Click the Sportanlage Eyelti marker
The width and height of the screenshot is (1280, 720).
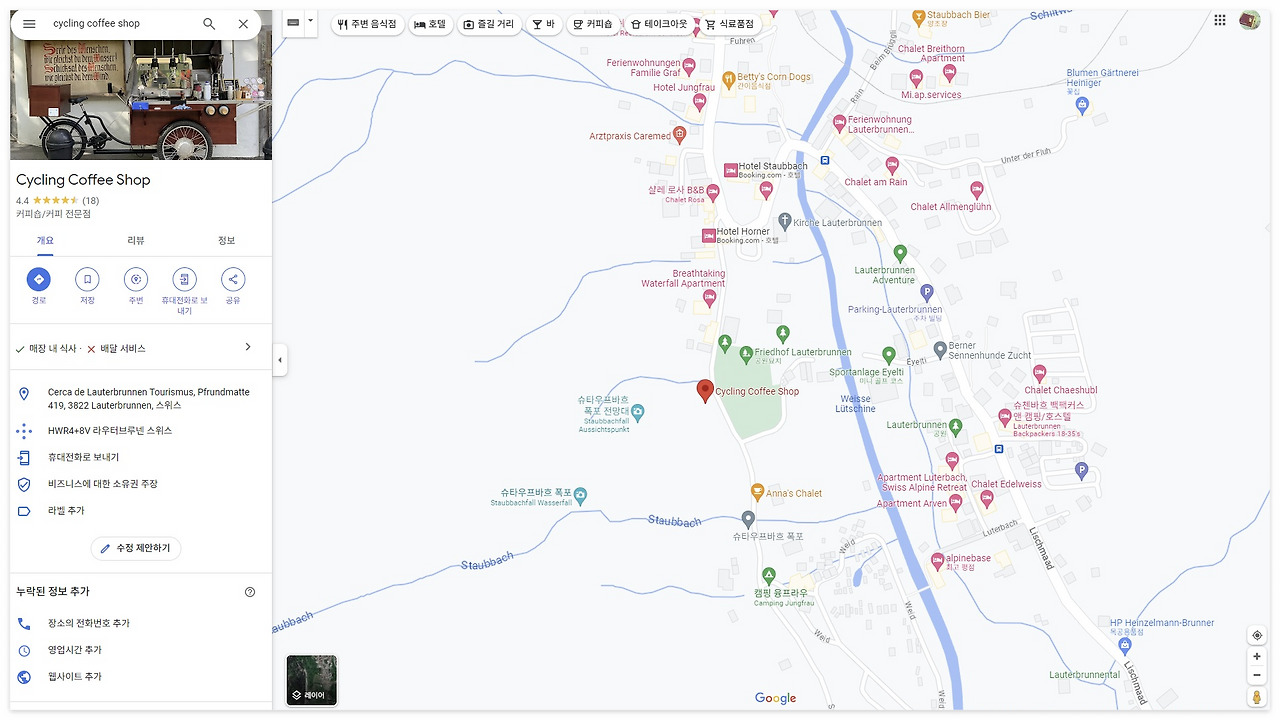889,355
